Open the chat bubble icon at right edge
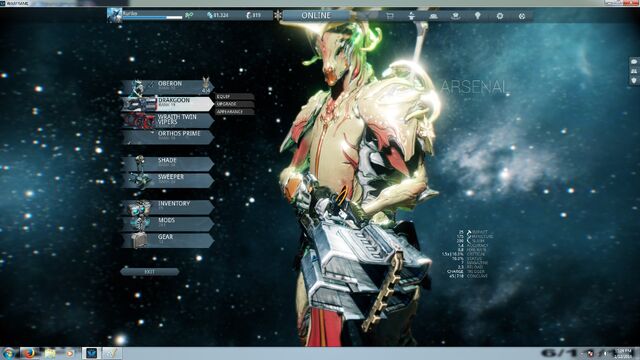The height and width of the screenshot is (360, 640). [x=634, y=62]
